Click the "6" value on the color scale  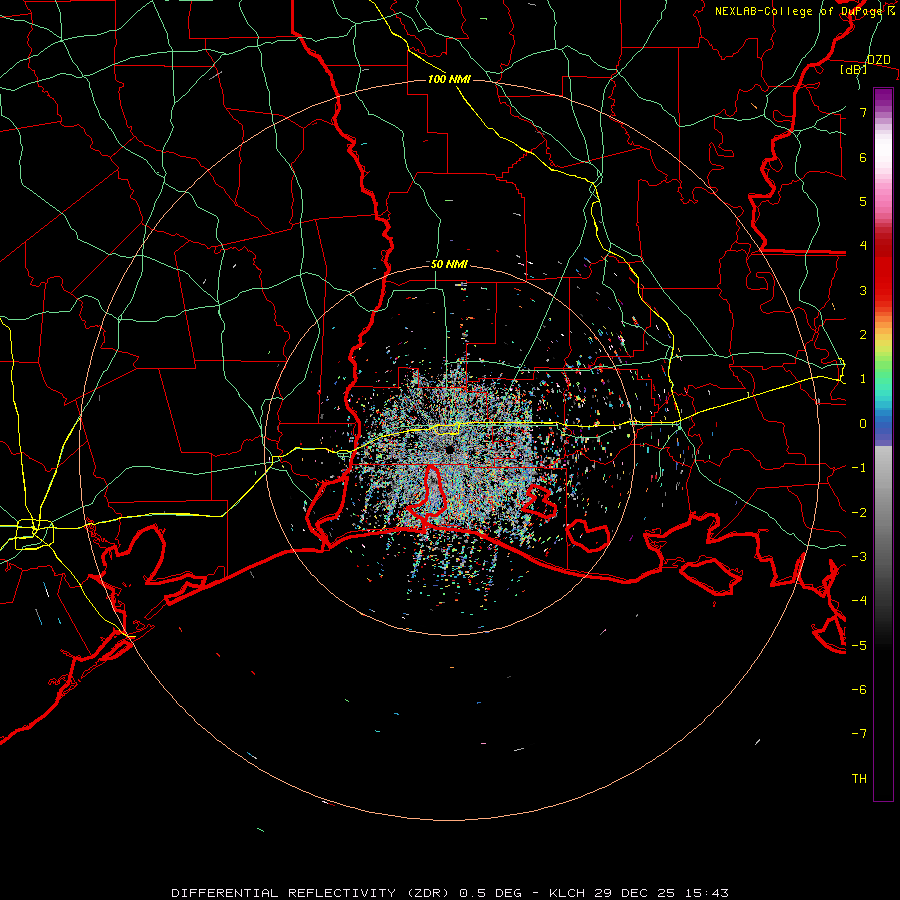(x=863, y=157)
